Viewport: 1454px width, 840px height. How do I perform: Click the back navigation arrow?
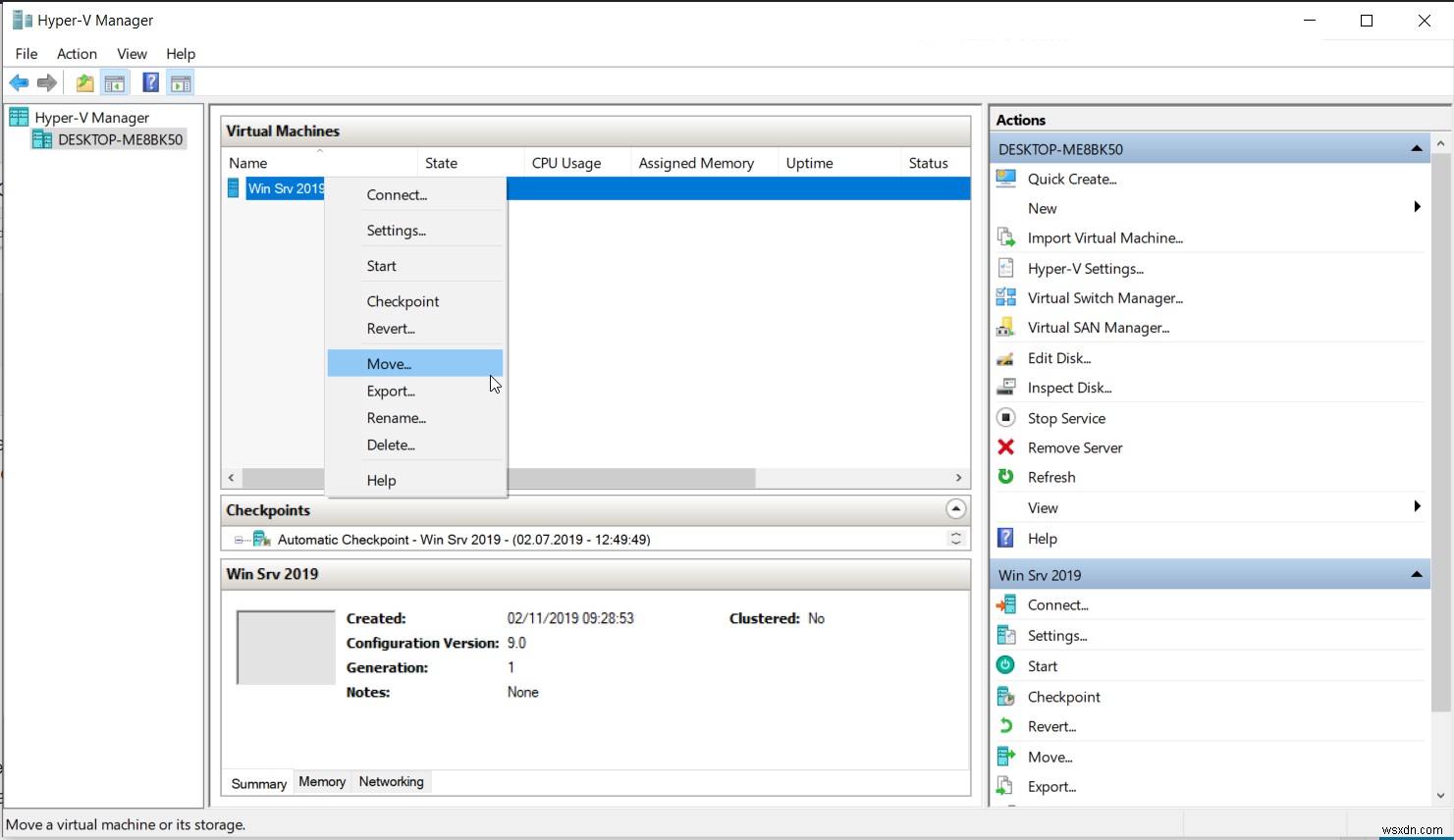coord(18,82)
